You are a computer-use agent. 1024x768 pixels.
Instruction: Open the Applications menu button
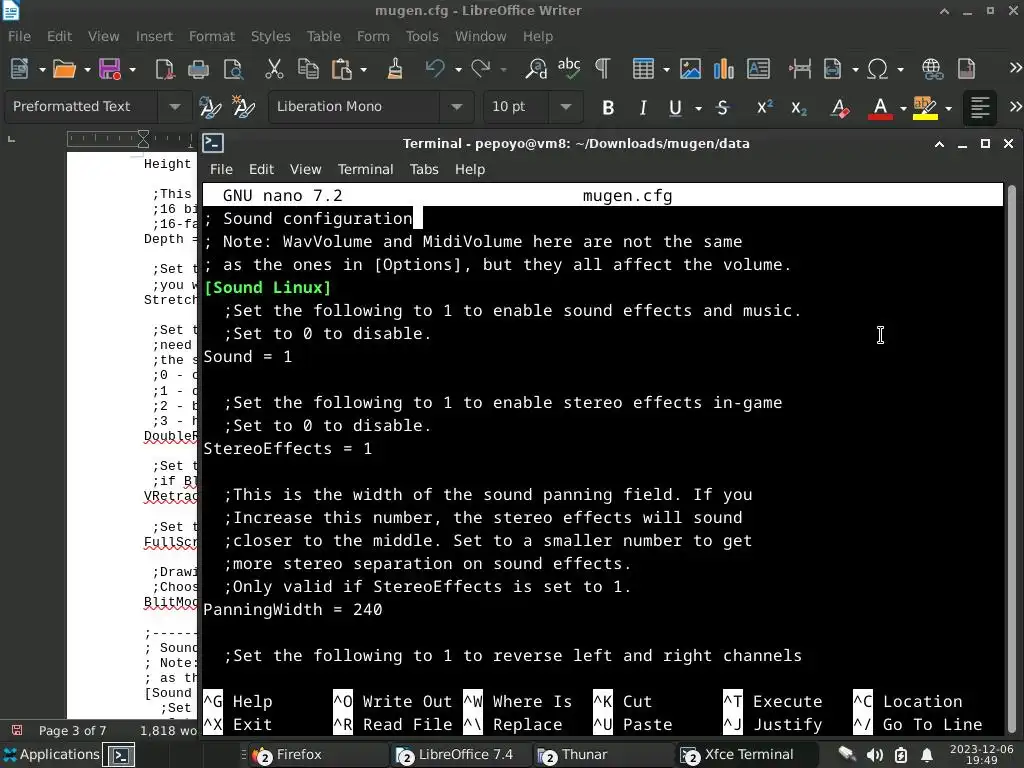coord(51,754)
